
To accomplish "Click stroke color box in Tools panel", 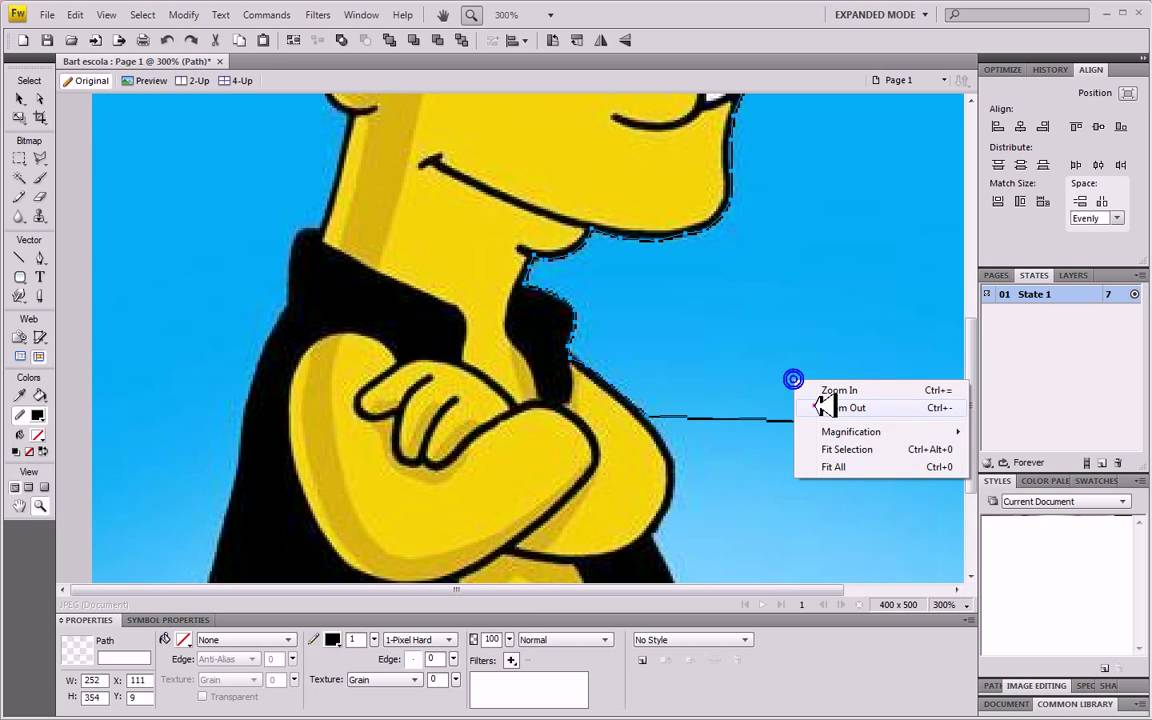I will [x=37, y=415].
